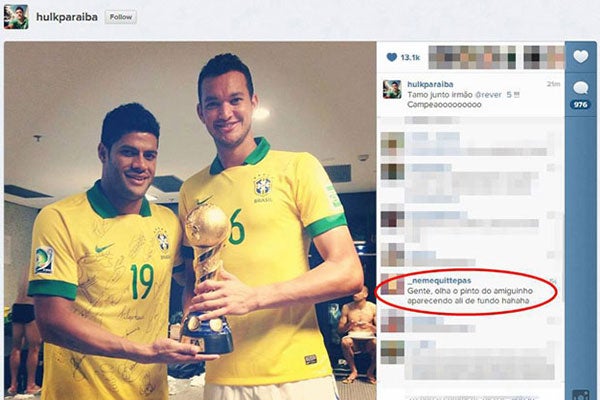Visit the _nemequittepas user profile link

[439, 281]
